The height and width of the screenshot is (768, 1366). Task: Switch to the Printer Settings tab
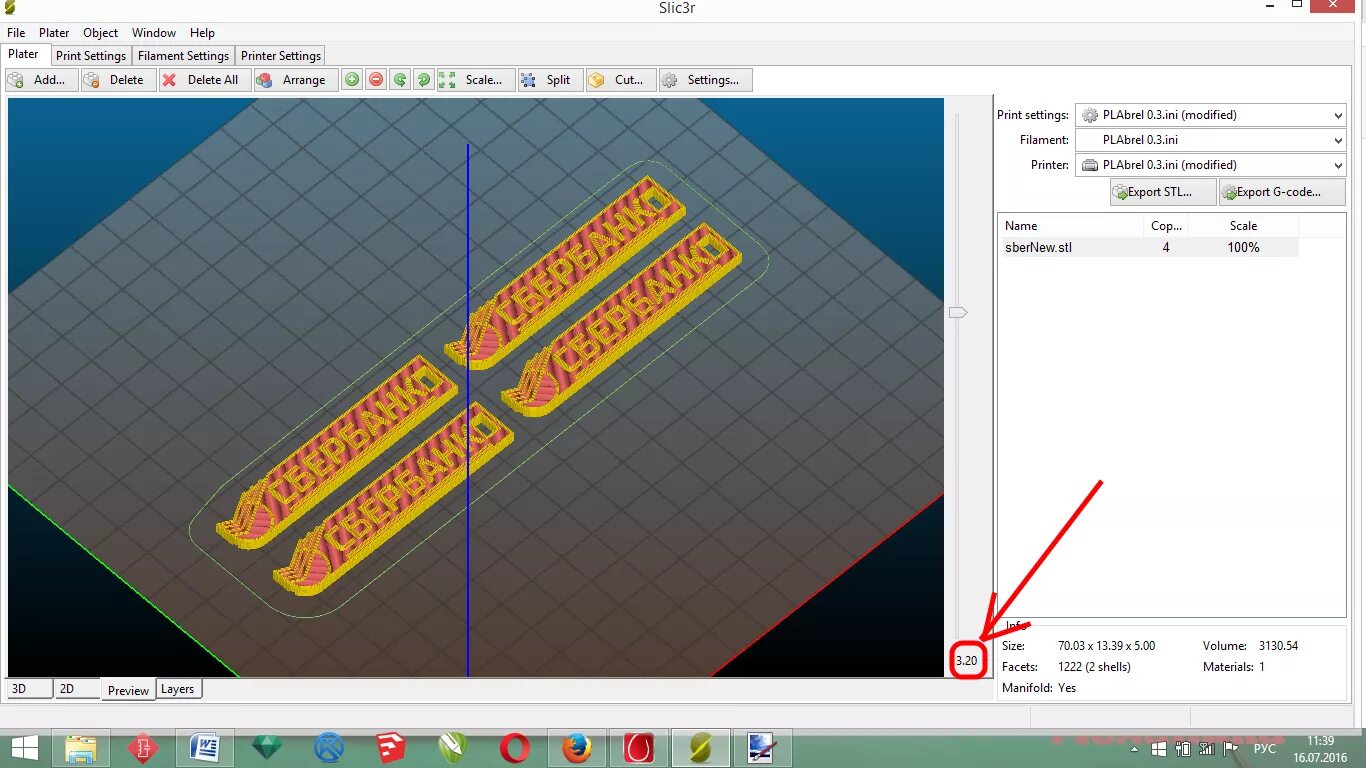(281, 56)
